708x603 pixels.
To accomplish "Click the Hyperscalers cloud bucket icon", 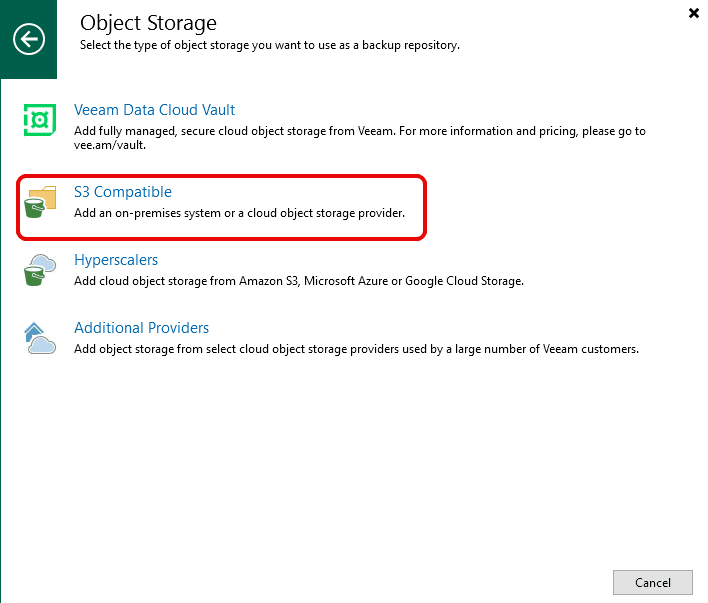I will tap(40, 270).
